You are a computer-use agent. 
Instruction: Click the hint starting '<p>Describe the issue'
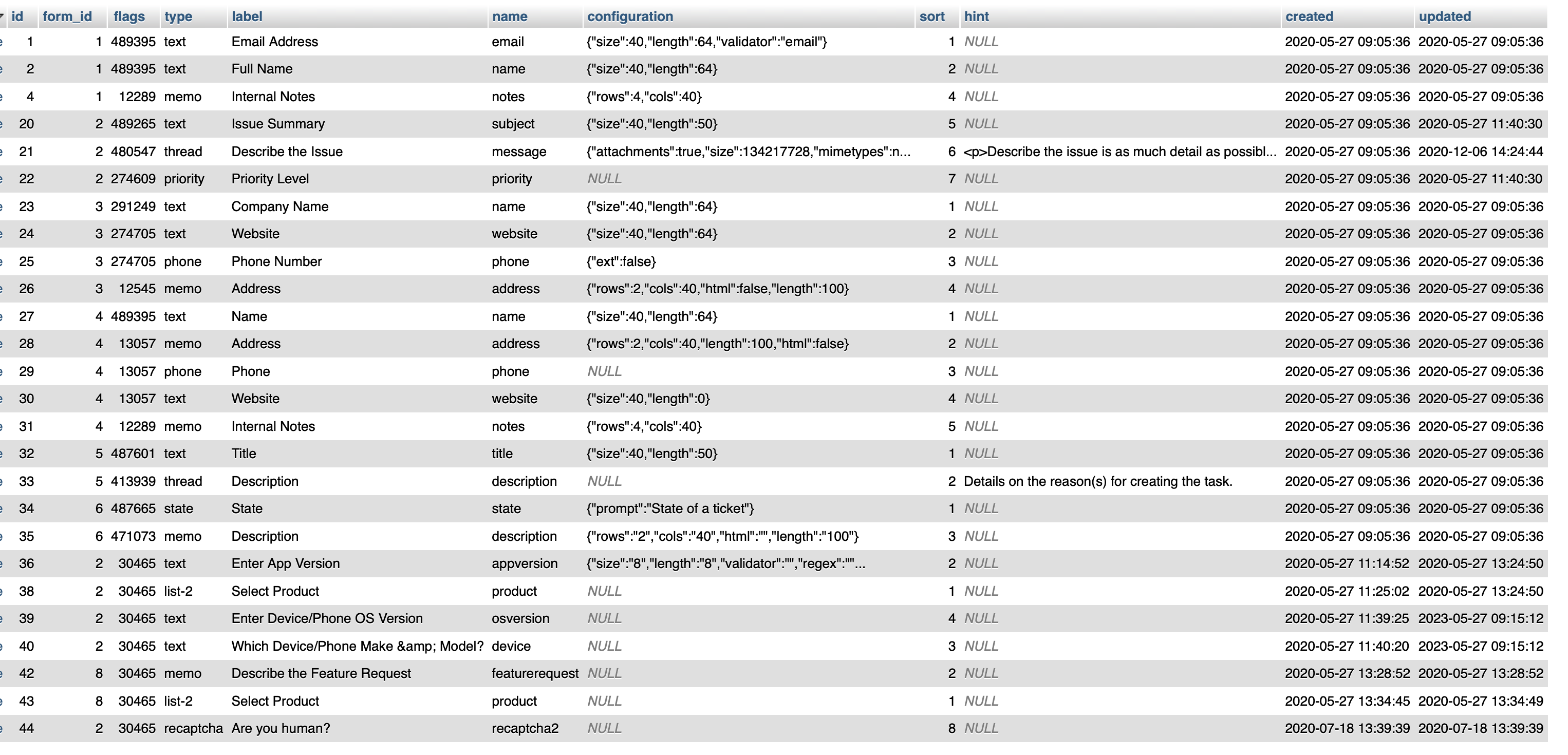coord(1120,152)
